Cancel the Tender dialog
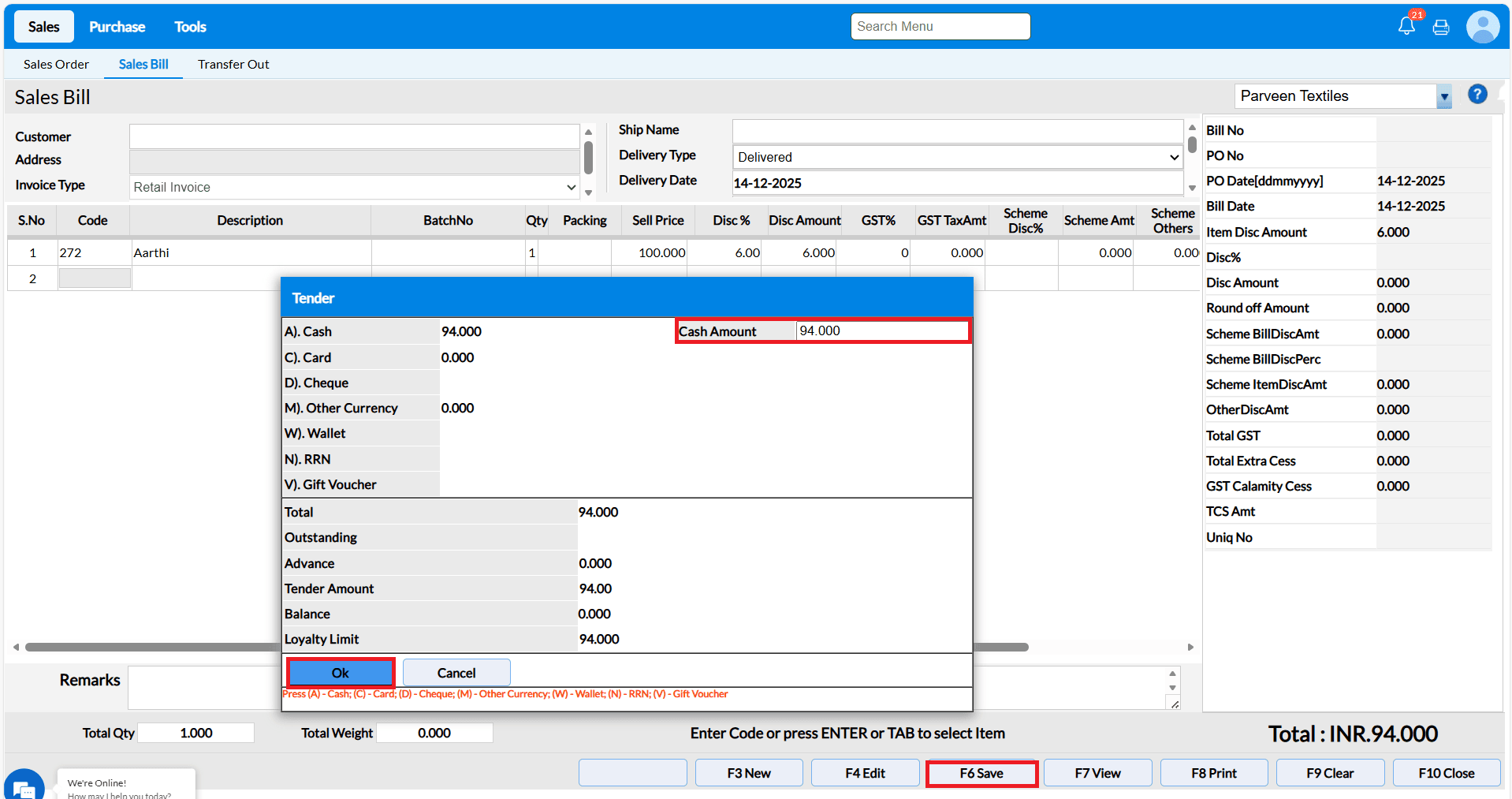Image resolution: width=1512 pixels, height=799 pixels. pos(456,673)
